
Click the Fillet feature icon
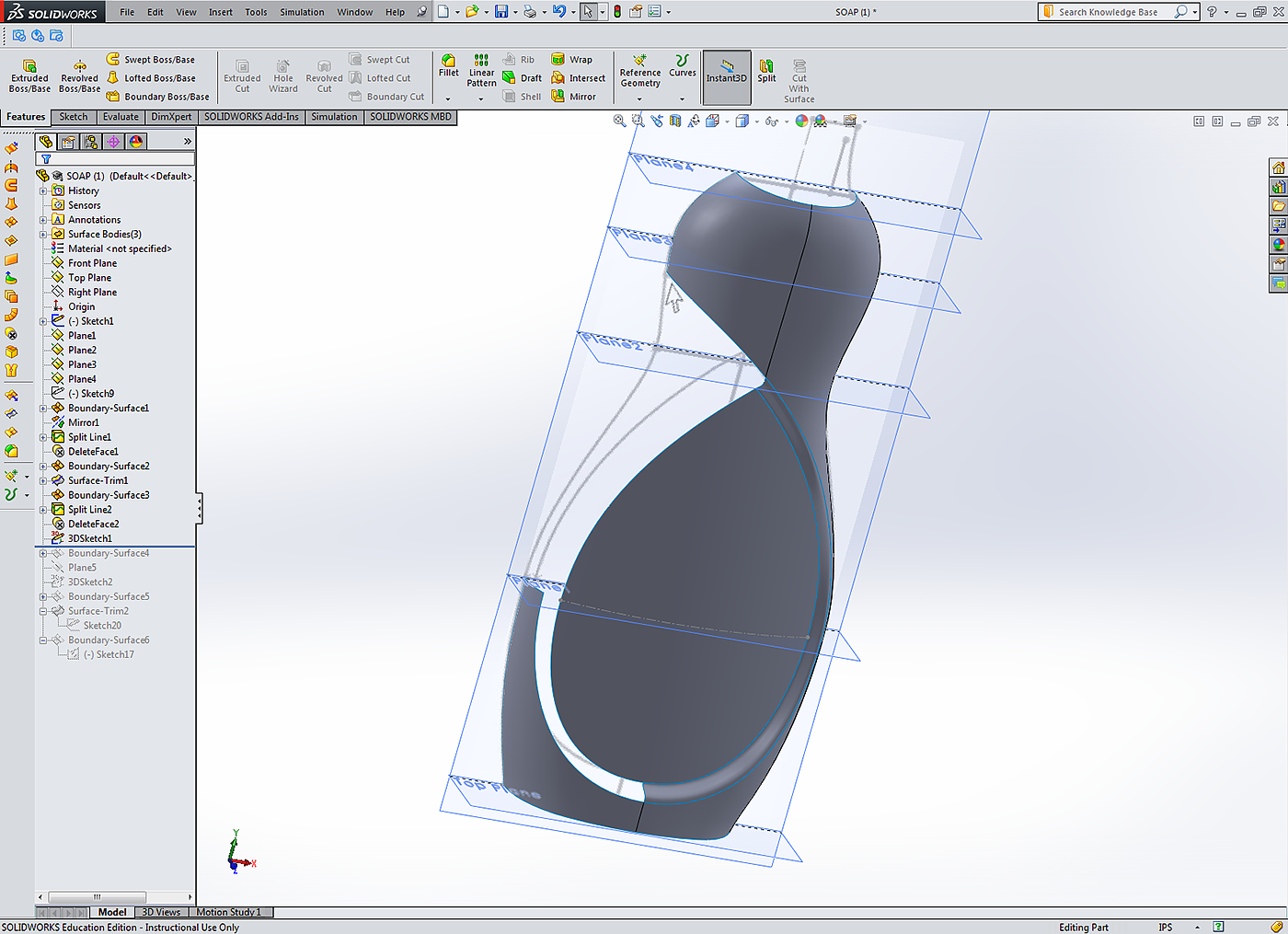point(448,65)
